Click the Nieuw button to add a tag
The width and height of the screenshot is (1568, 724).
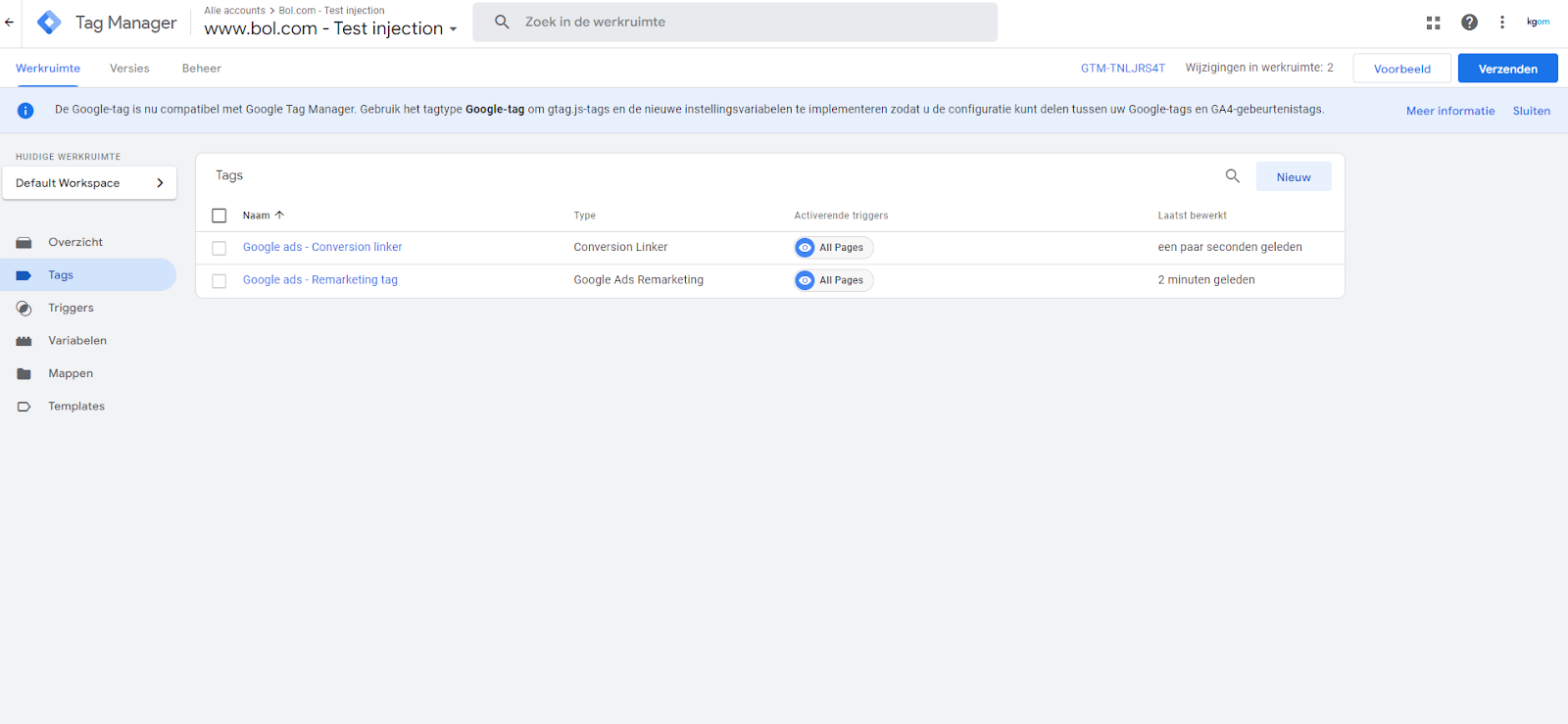1294,177
